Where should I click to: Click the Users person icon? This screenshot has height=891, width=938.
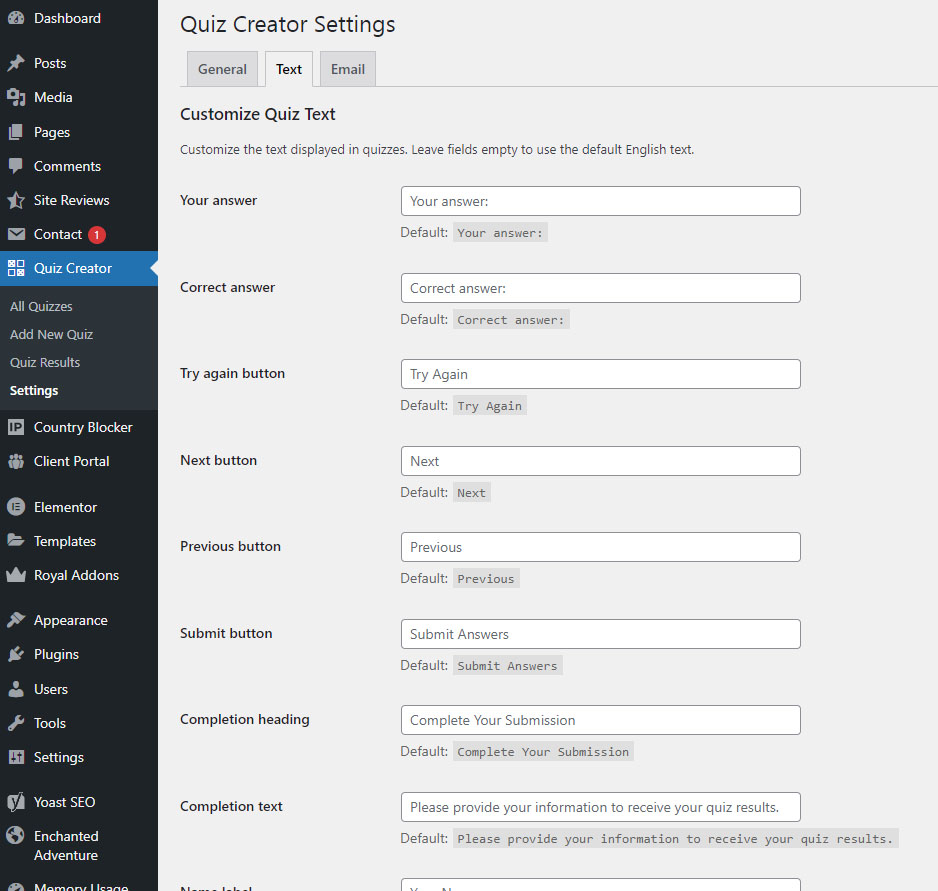pos(16,689)
